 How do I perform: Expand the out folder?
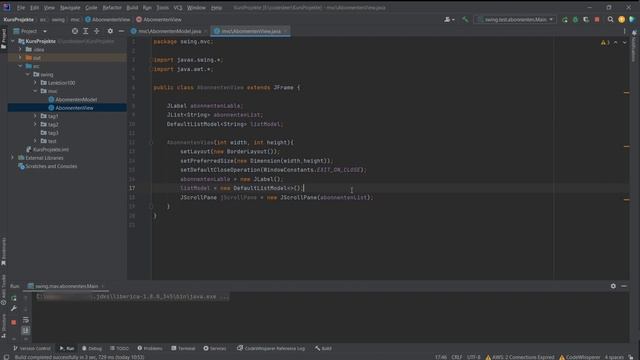coord(20,58)
